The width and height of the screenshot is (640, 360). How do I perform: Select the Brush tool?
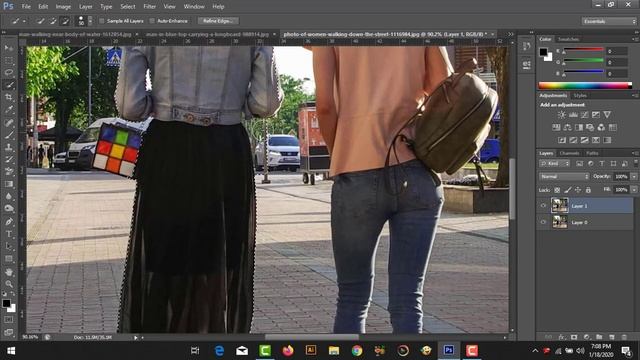[x=9, y=135]
